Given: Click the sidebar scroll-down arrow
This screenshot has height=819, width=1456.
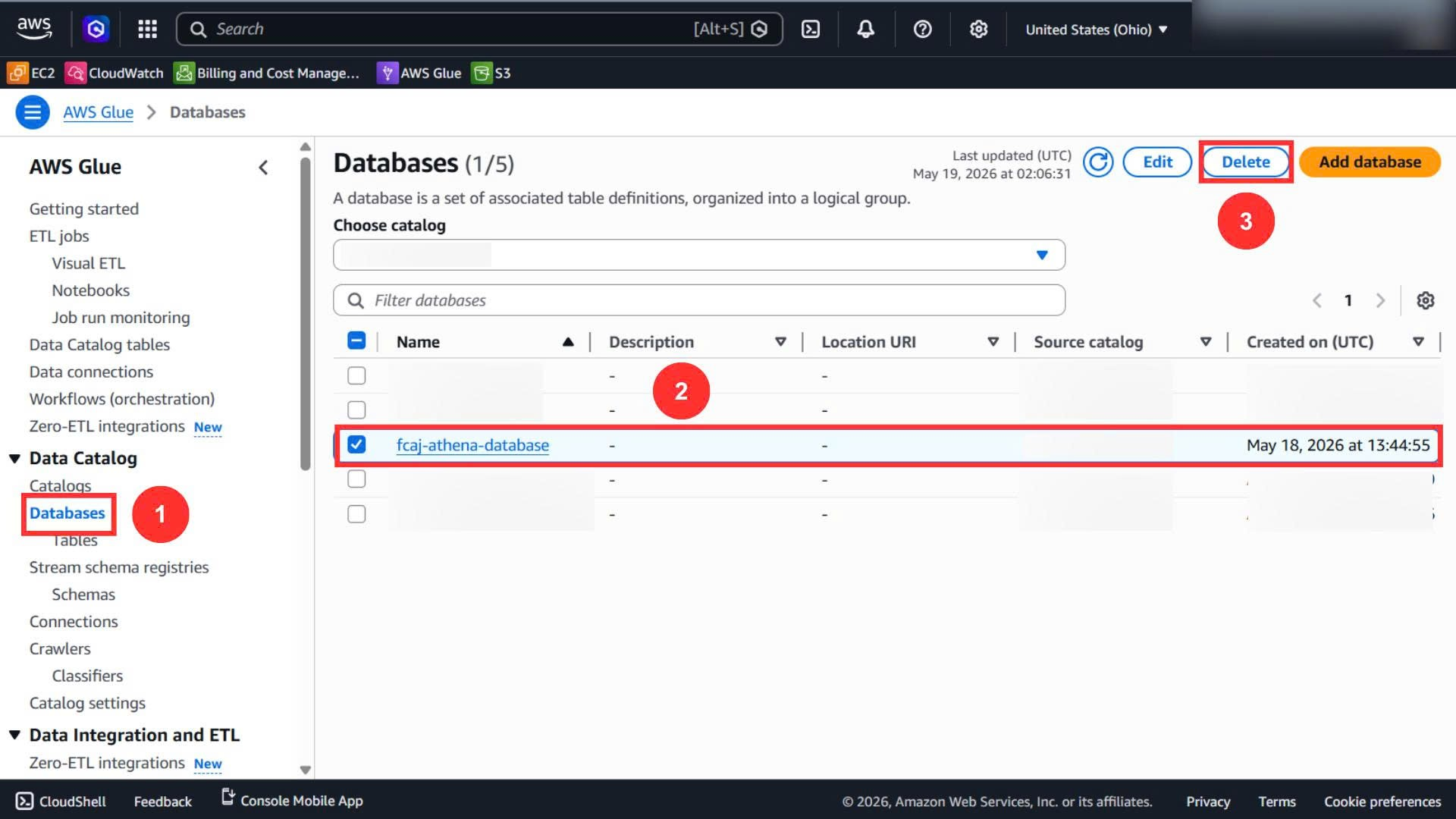Looking at the screenshot, I should (305, 770).
